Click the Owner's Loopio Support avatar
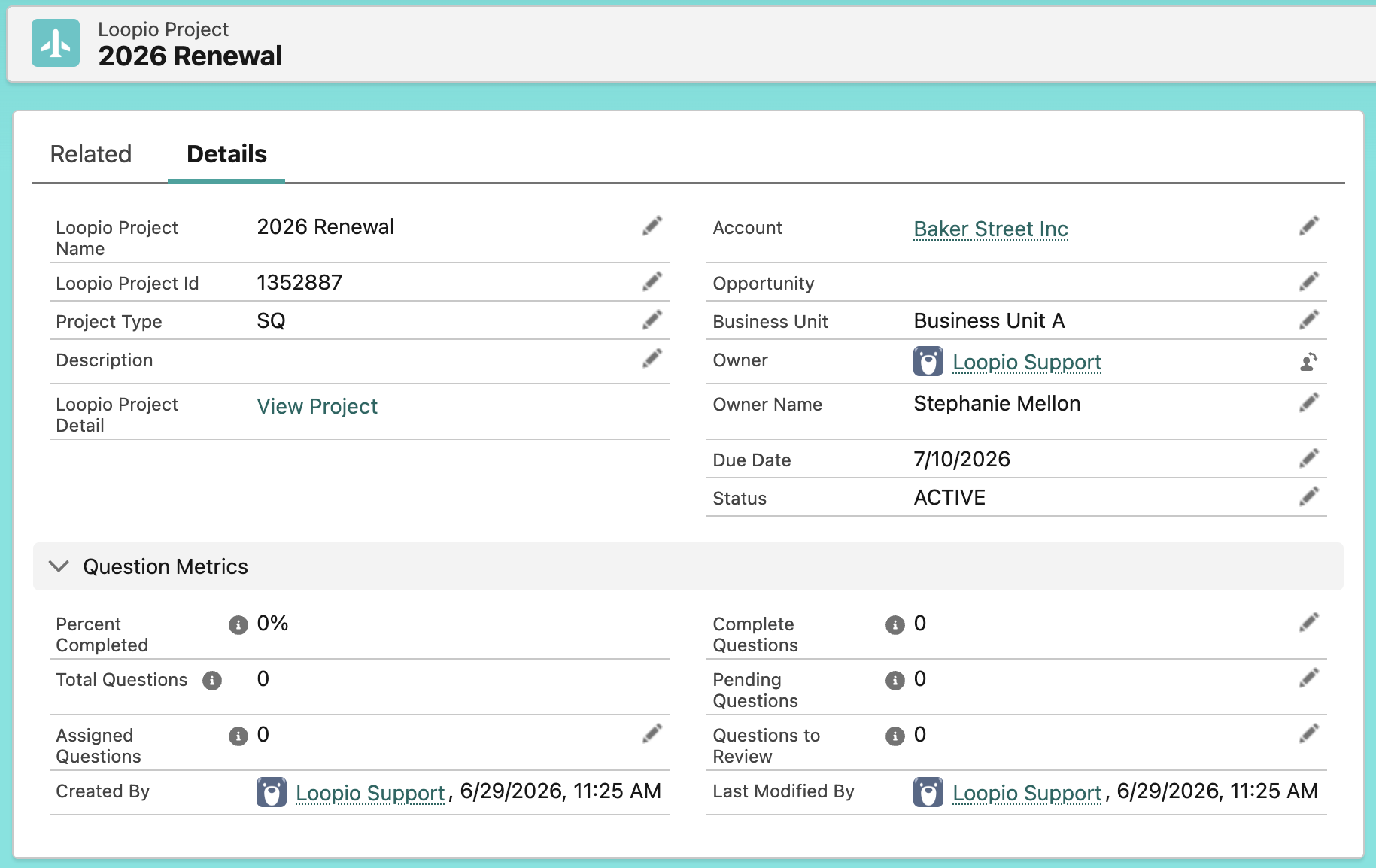Viewport: 1376px width, 868px height. coord(928,361)
